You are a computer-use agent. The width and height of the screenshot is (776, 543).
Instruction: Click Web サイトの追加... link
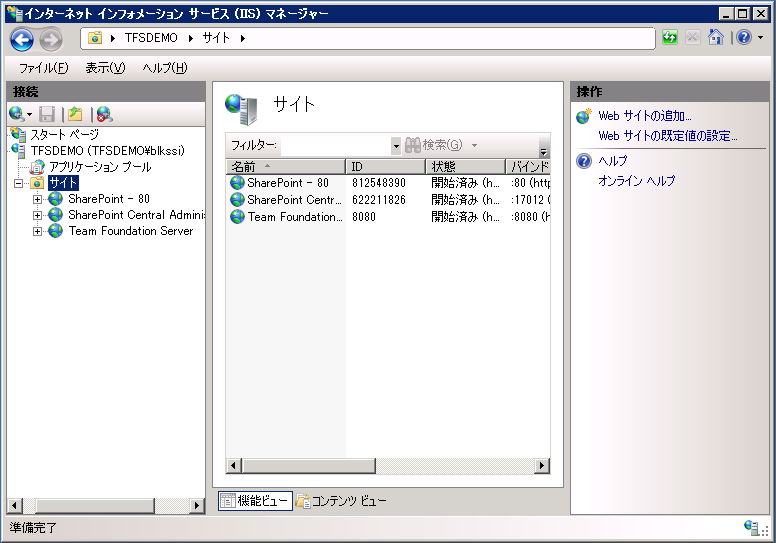645,116
